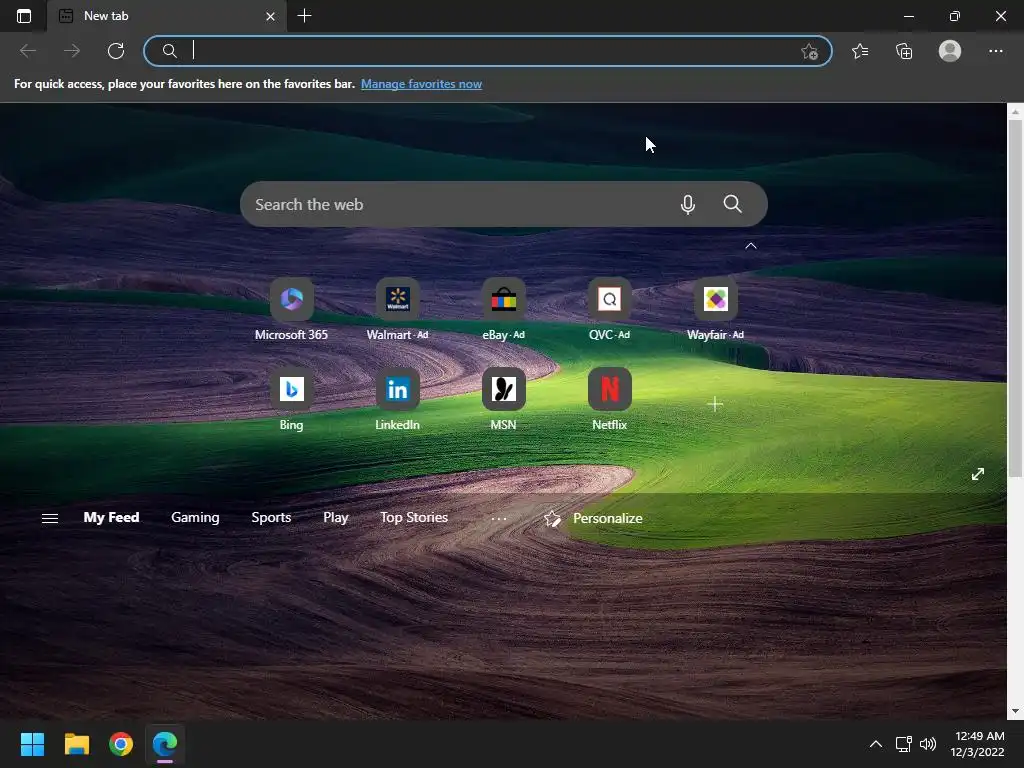Screen dimensions: 1024x768
Task: Open the Microsoft 365 quick link
Action: pos(291,310)
